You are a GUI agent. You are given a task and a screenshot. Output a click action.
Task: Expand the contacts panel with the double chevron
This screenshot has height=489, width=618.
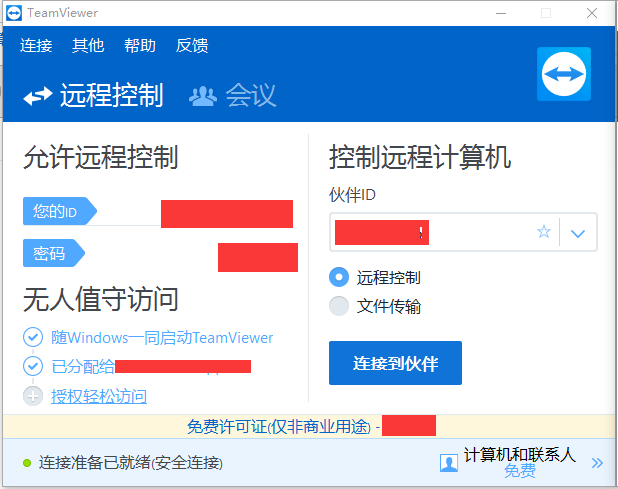[597, 463]
